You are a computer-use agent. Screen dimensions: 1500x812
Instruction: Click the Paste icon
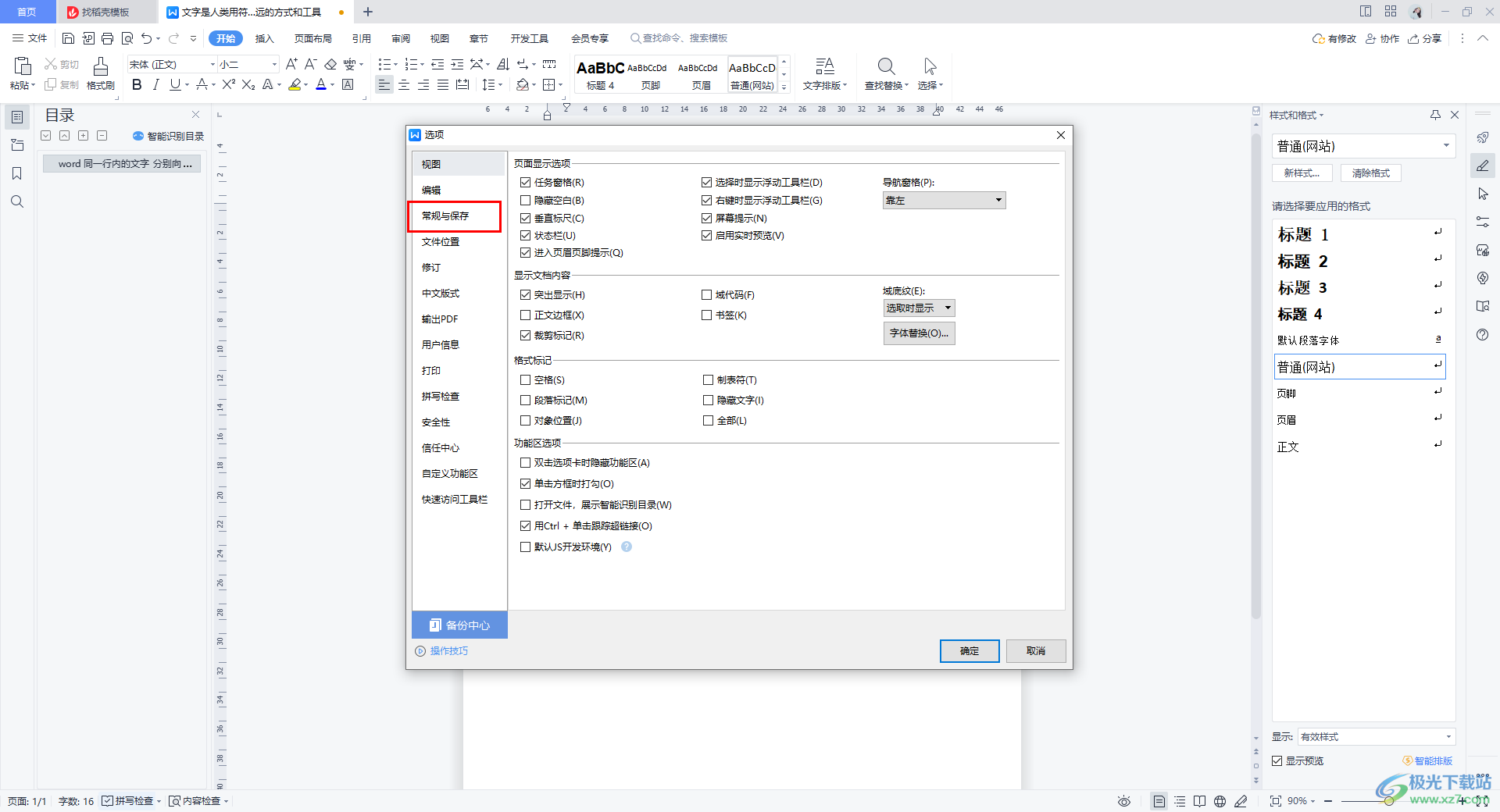[x=23, y=67]
